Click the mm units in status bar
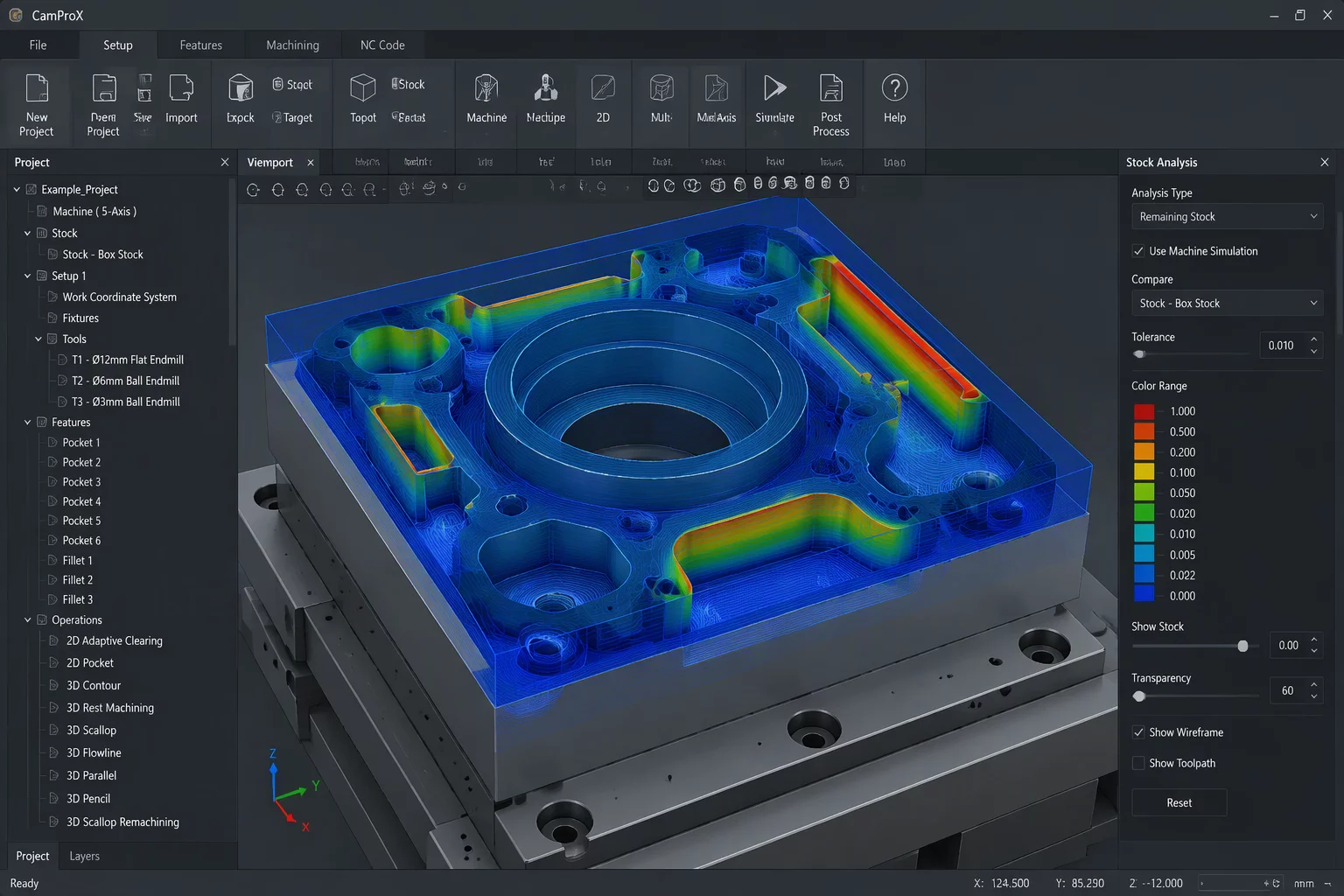1344x896 pixels. point(1304,884)
